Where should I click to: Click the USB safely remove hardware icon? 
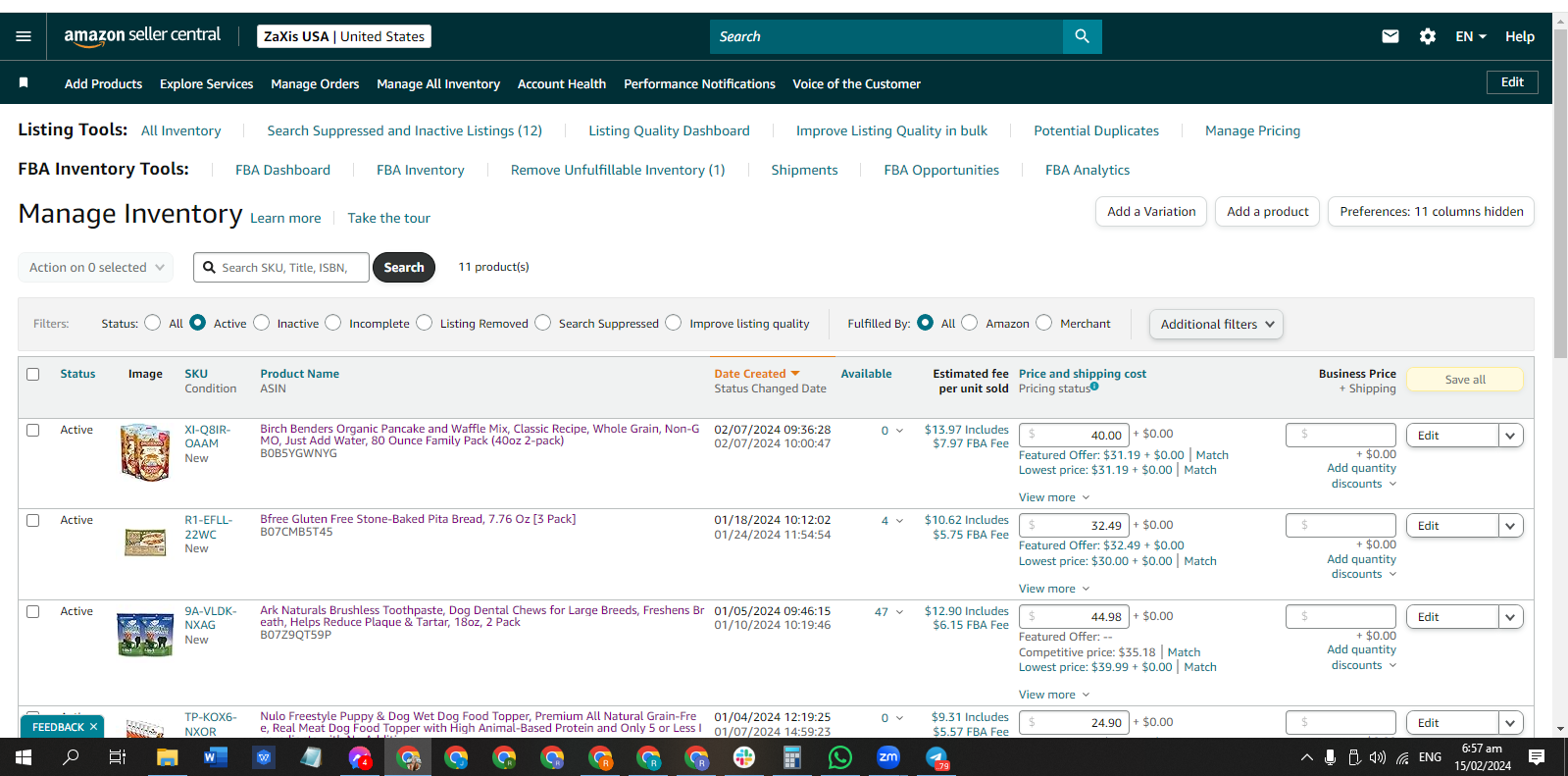[1354, 757]
